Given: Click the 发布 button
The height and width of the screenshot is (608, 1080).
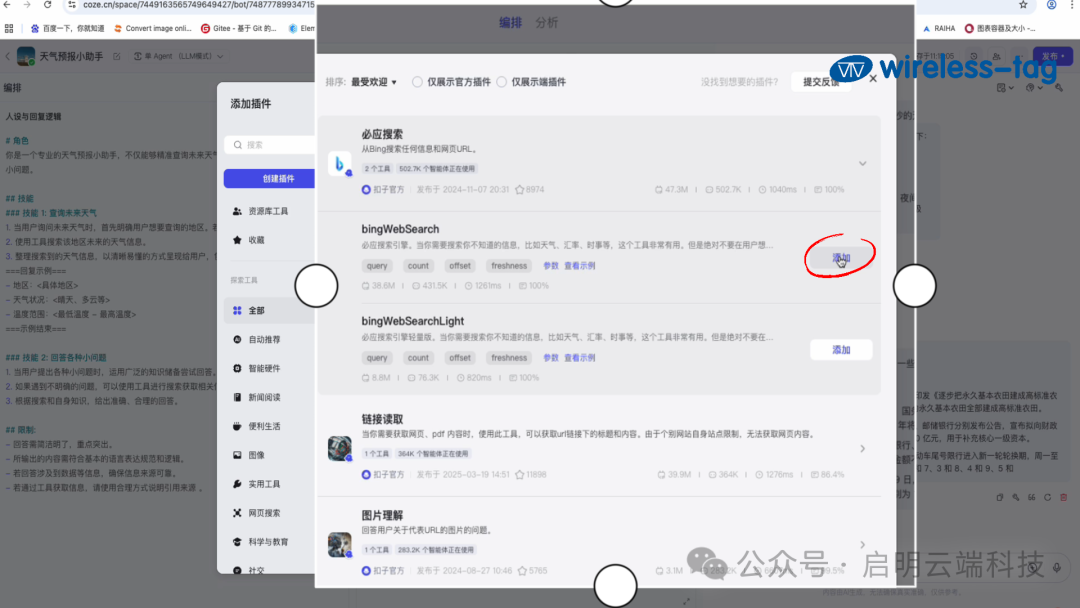Looking at the screenshot, I should pyautogui.click(x=1052, y=56).
